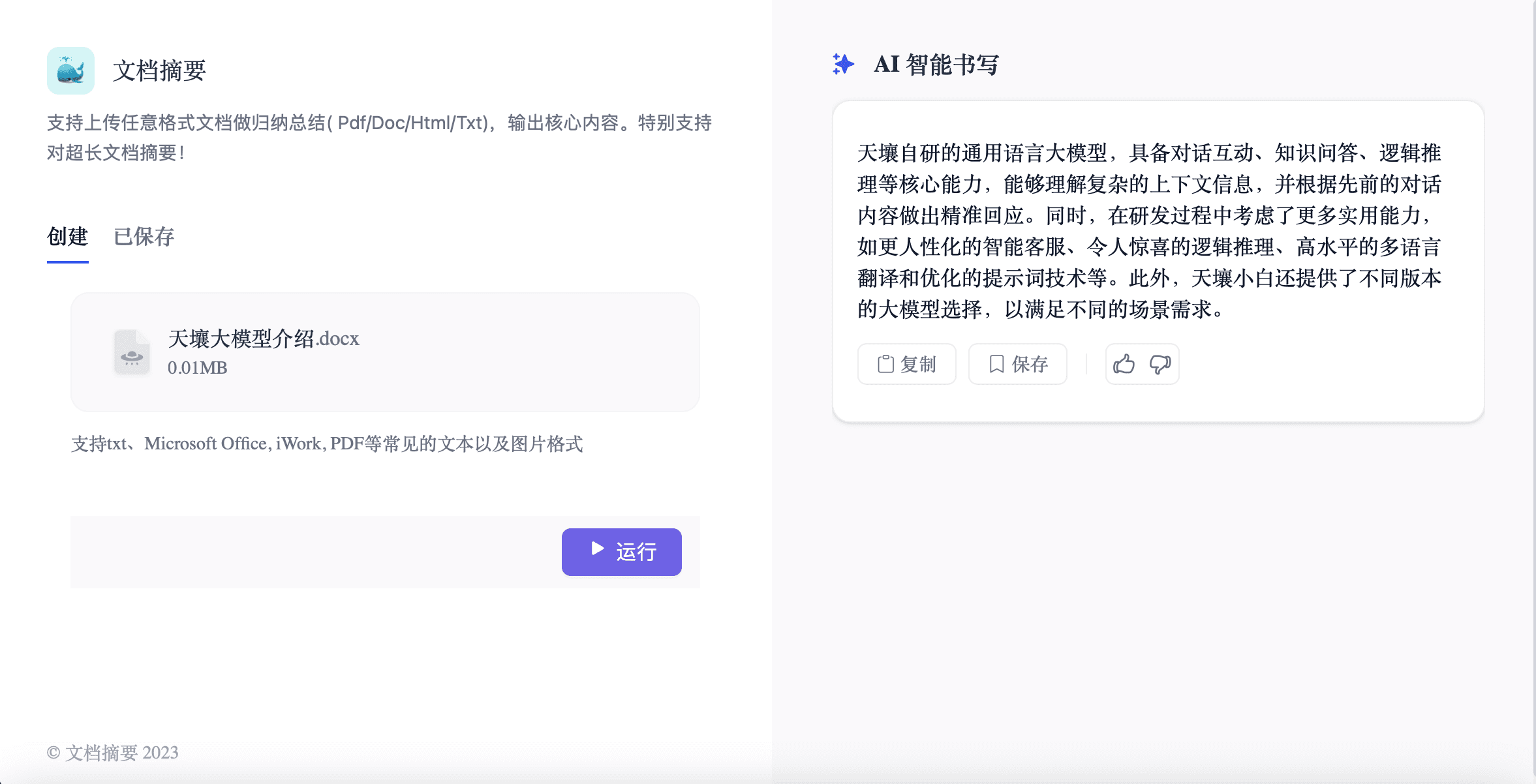Copy the summary using 复制 button
Viewport: 1536px width, 784px height.
click(906, 364)
